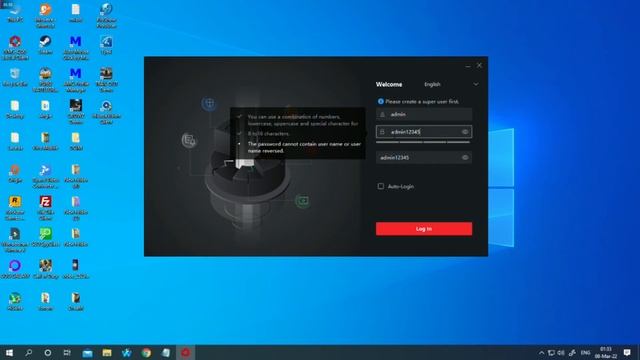Open the English language dropdown
Viewport: 640px width, 360px height.
[451, 84]
